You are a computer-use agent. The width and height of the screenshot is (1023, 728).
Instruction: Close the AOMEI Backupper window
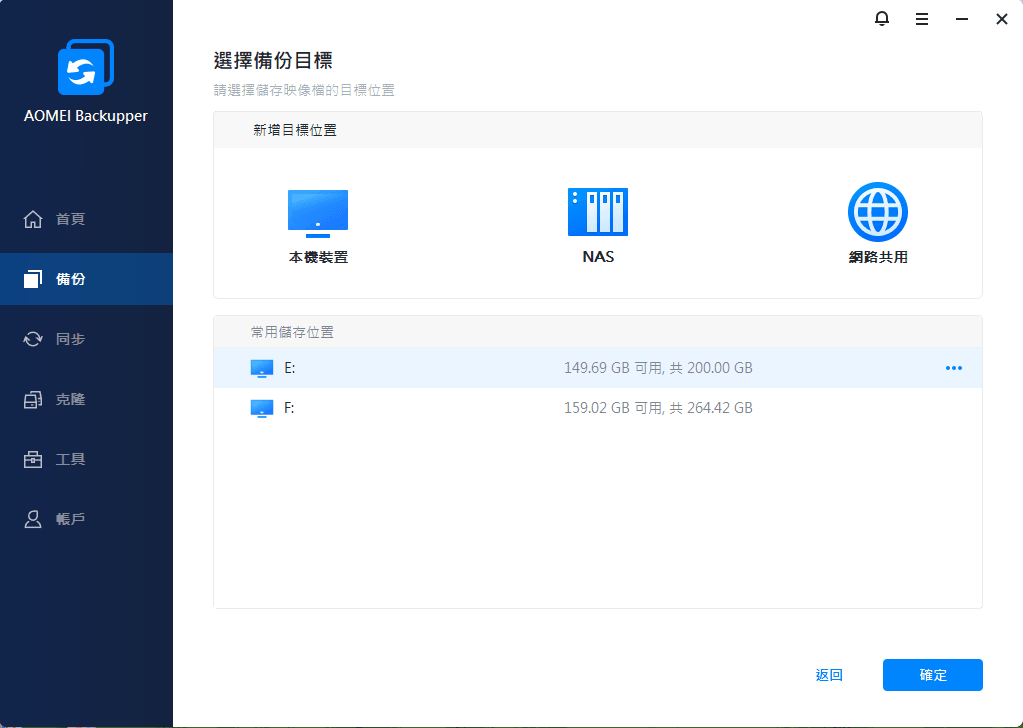point(1002,19)
